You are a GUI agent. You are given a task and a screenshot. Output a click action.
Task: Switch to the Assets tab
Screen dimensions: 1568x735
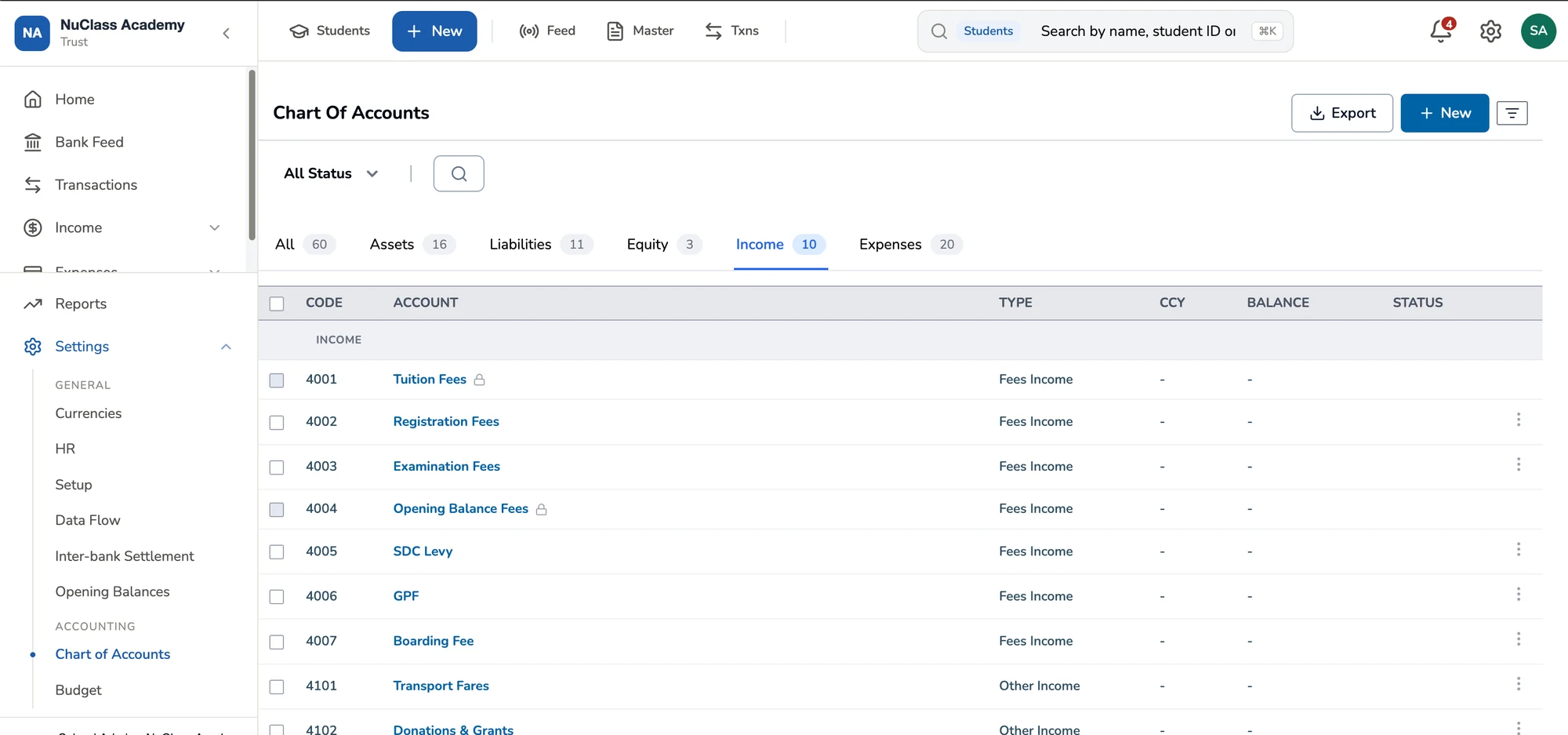click(x=412, y=245)
